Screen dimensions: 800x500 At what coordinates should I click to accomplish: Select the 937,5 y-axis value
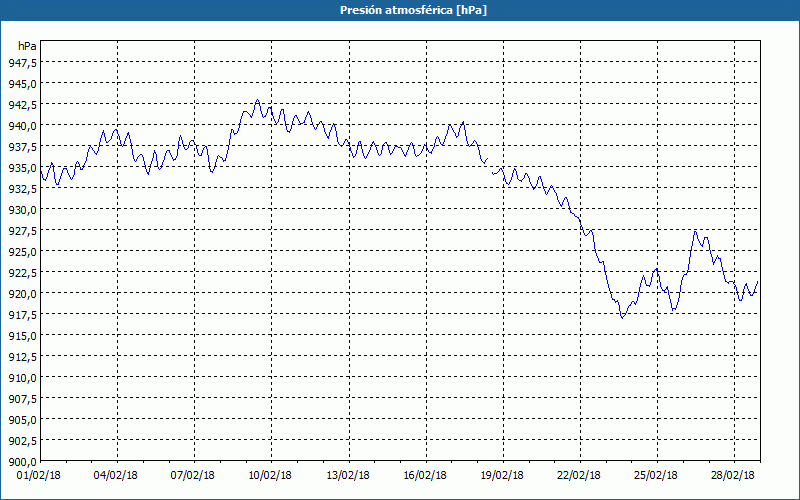tap(22, 146)
